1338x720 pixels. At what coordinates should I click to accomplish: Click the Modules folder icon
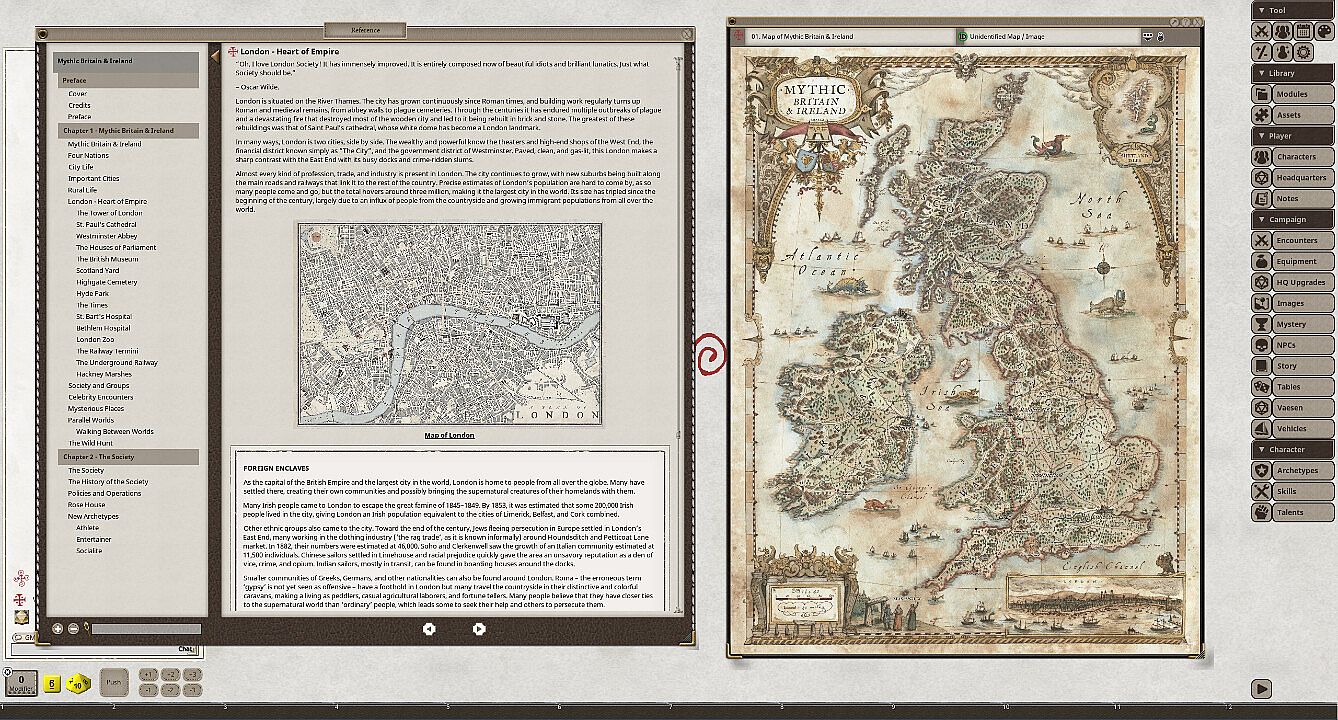(x=1261, y=94)
